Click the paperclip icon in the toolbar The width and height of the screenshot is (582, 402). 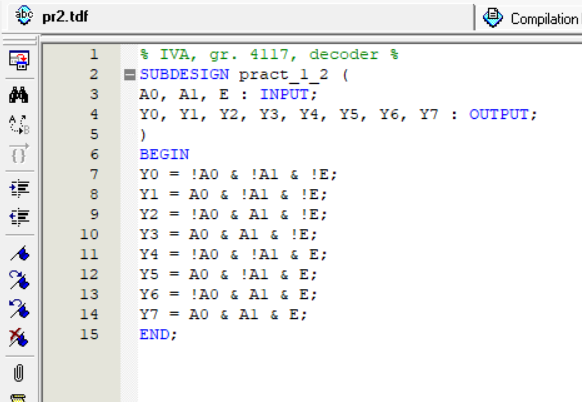coord(19,373)
